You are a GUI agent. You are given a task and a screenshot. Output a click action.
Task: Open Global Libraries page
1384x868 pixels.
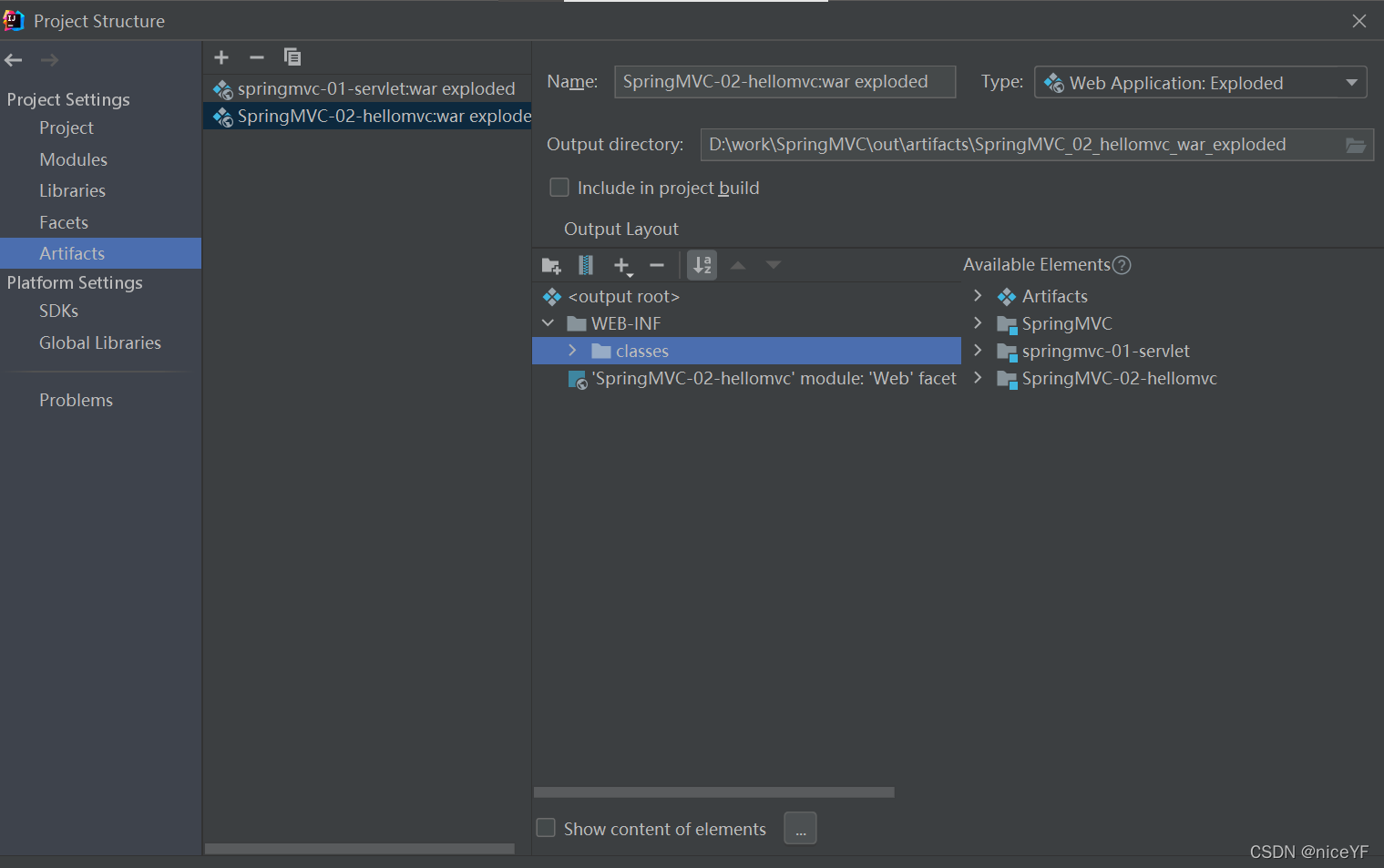[100, 342]
